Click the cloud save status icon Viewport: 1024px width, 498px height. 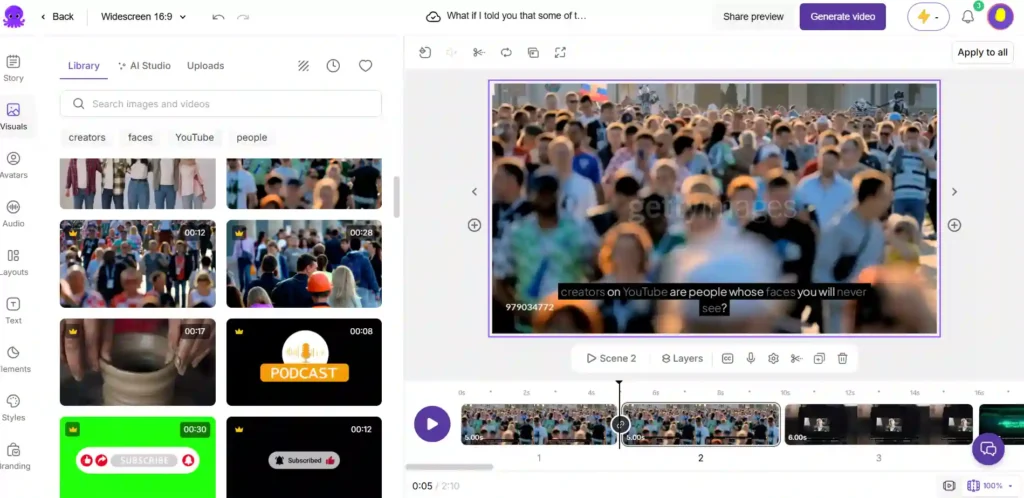(x=433, y=17)
